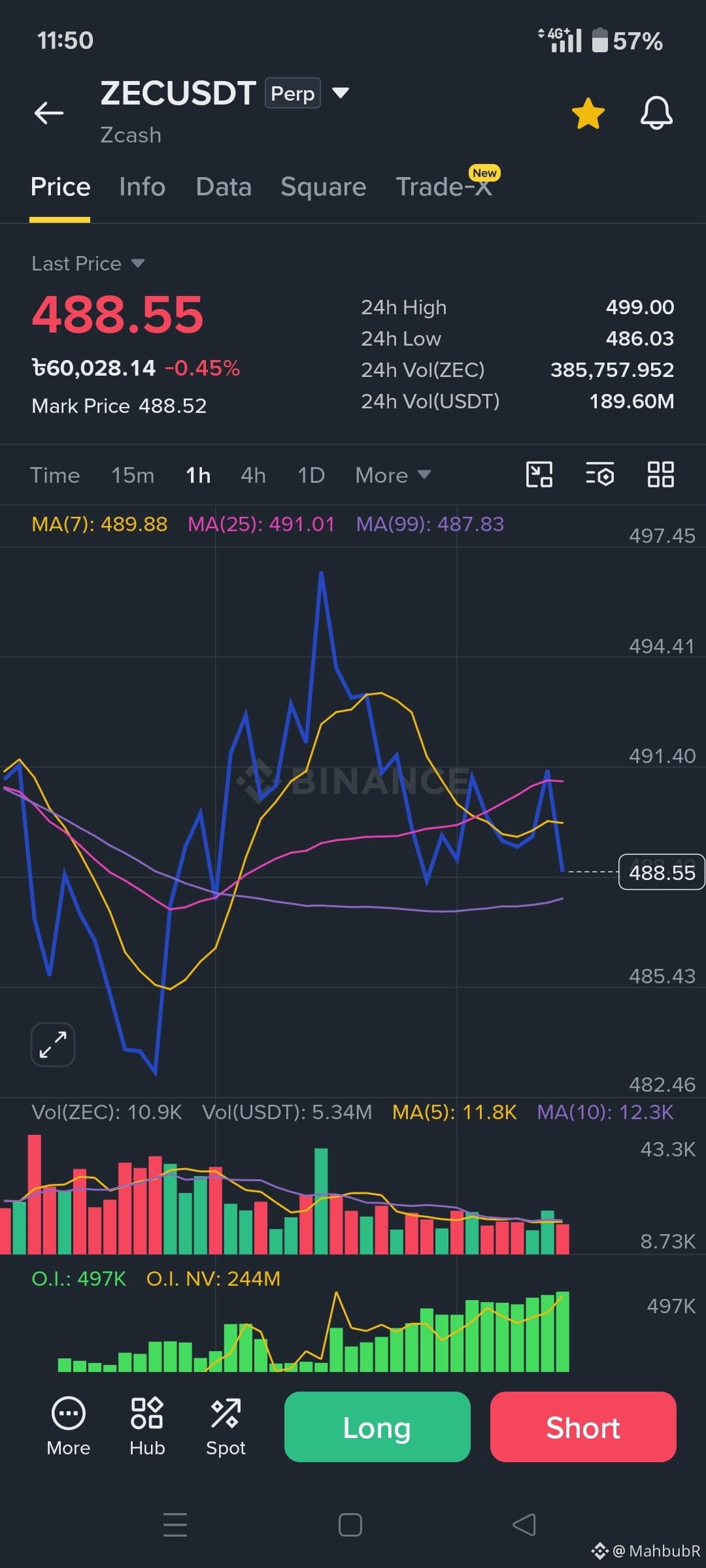Open the Square tab

click(323, 187)
